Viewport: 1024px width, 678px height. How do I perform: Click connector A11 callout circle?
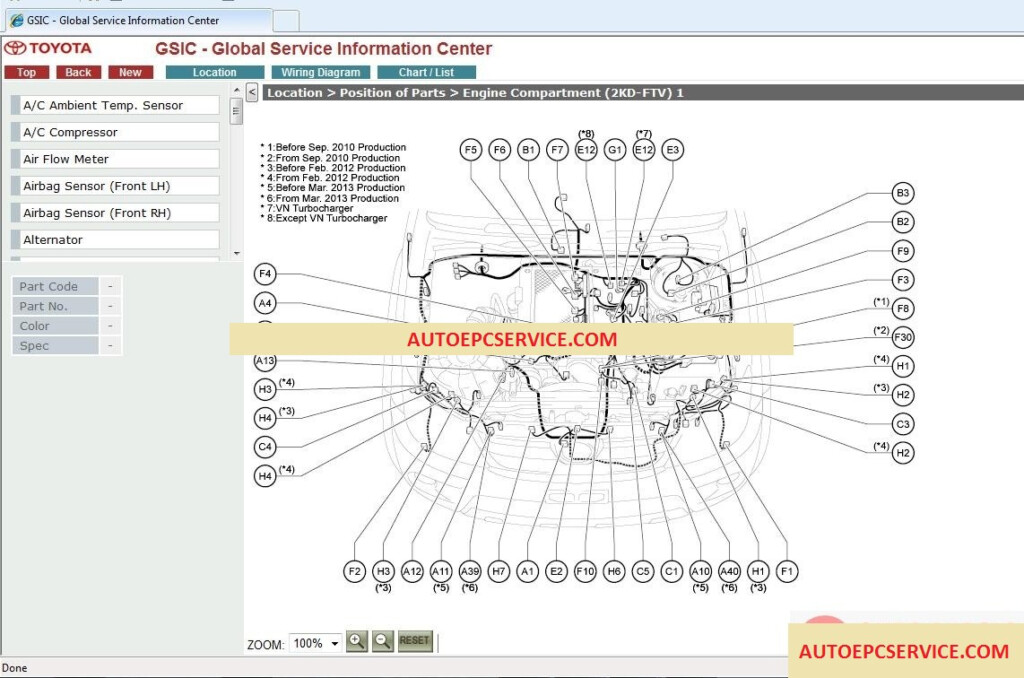[x=441, y=572]
